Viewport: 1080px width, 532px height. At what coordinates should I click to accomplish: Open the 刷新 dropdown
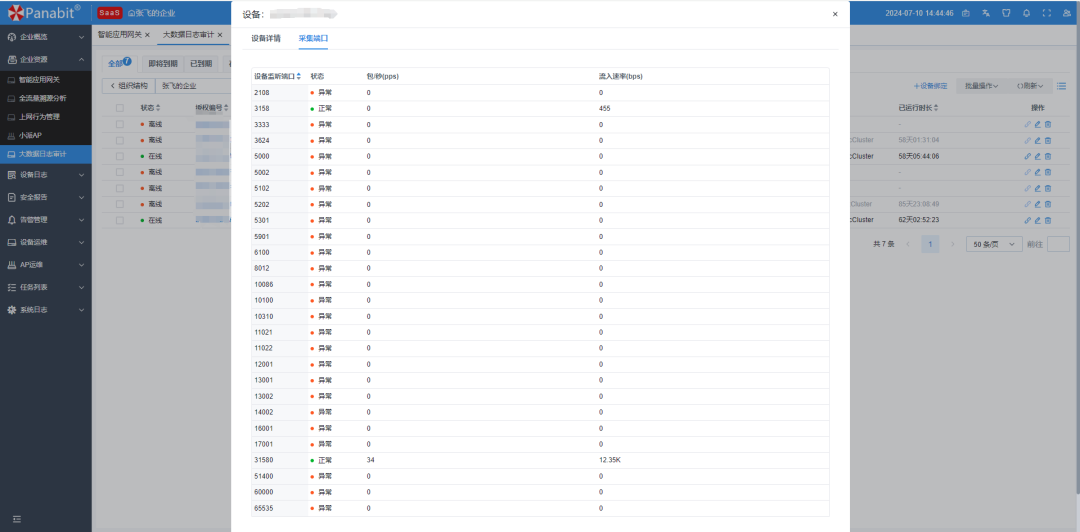coord(1030,86)
